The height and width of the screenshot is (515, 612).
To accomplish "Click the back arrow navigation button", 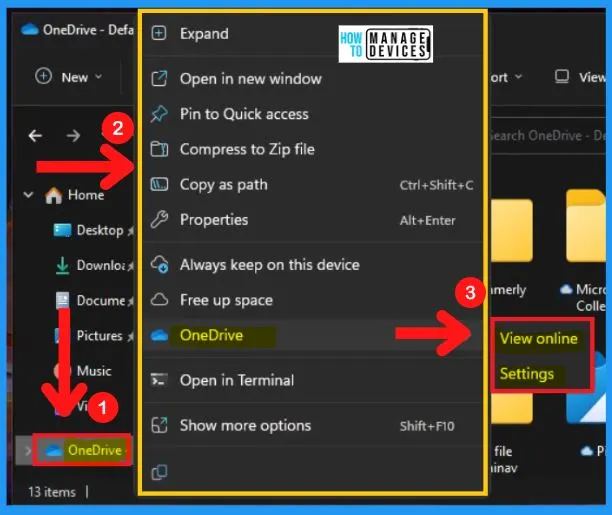I will (35, 136).
